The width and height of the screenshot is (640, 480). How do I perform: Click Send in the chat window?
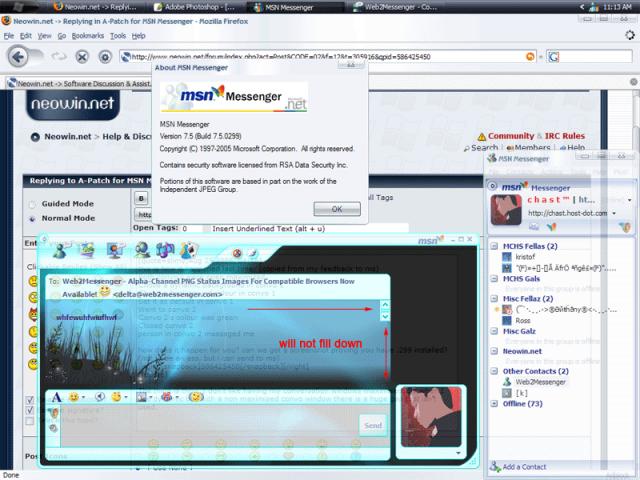(x=373, y=425)
